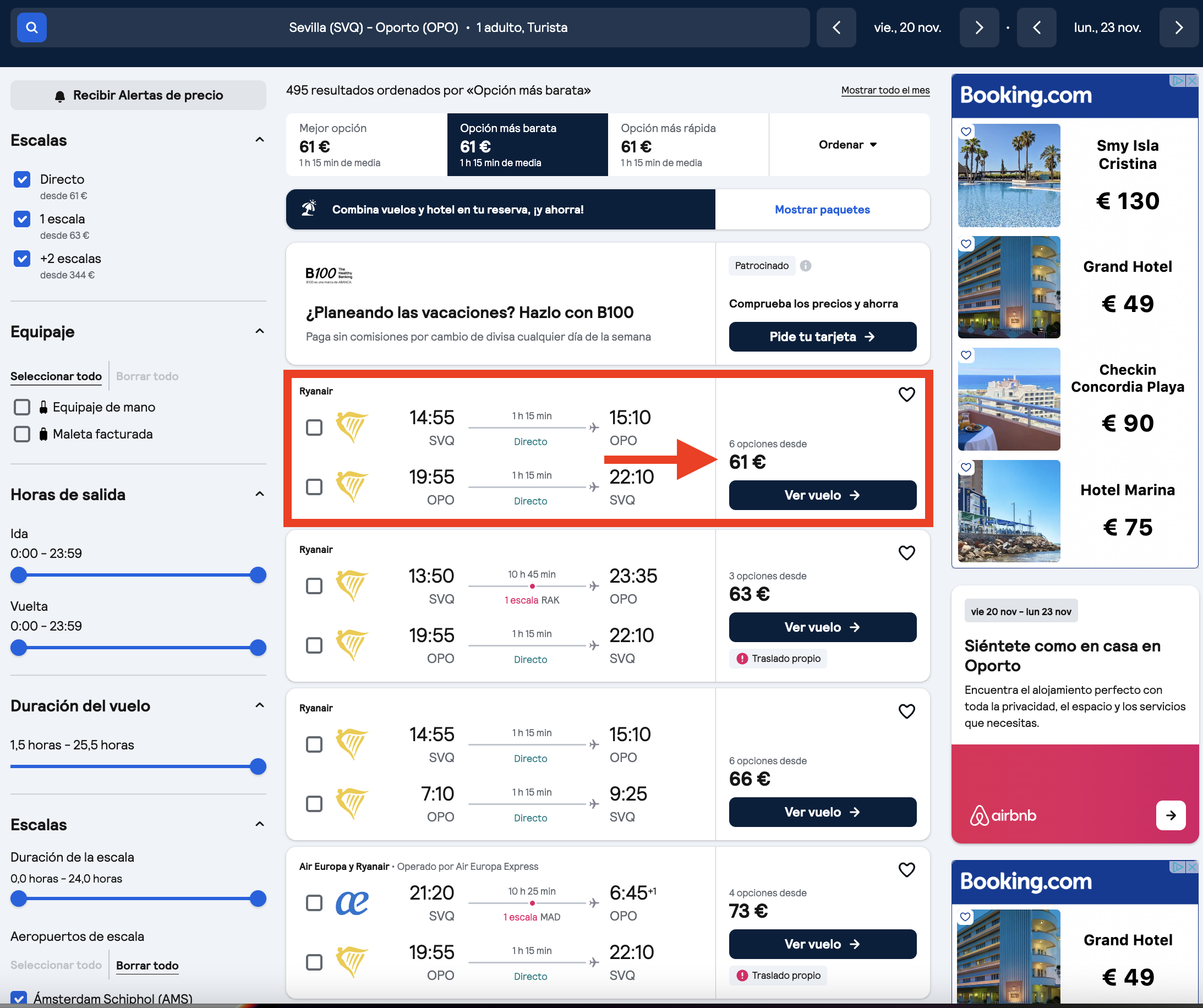Screen dimensions: 1203x1008
Task: Close the top Booking.com ad
Action: (x=1192, y=81)
